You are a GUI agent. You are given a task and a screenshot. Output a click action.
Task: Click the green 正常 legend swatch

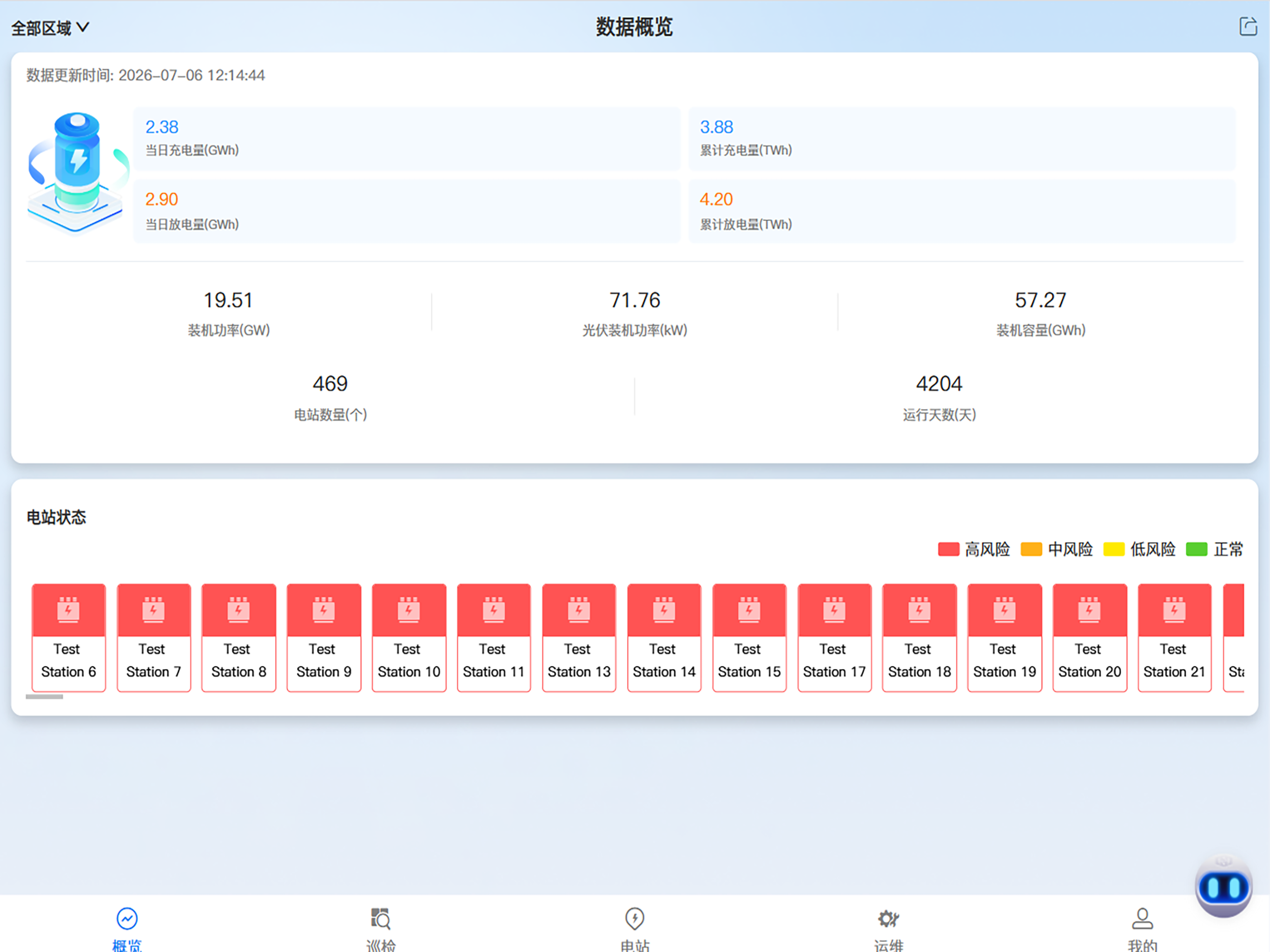pos(1197,549)
